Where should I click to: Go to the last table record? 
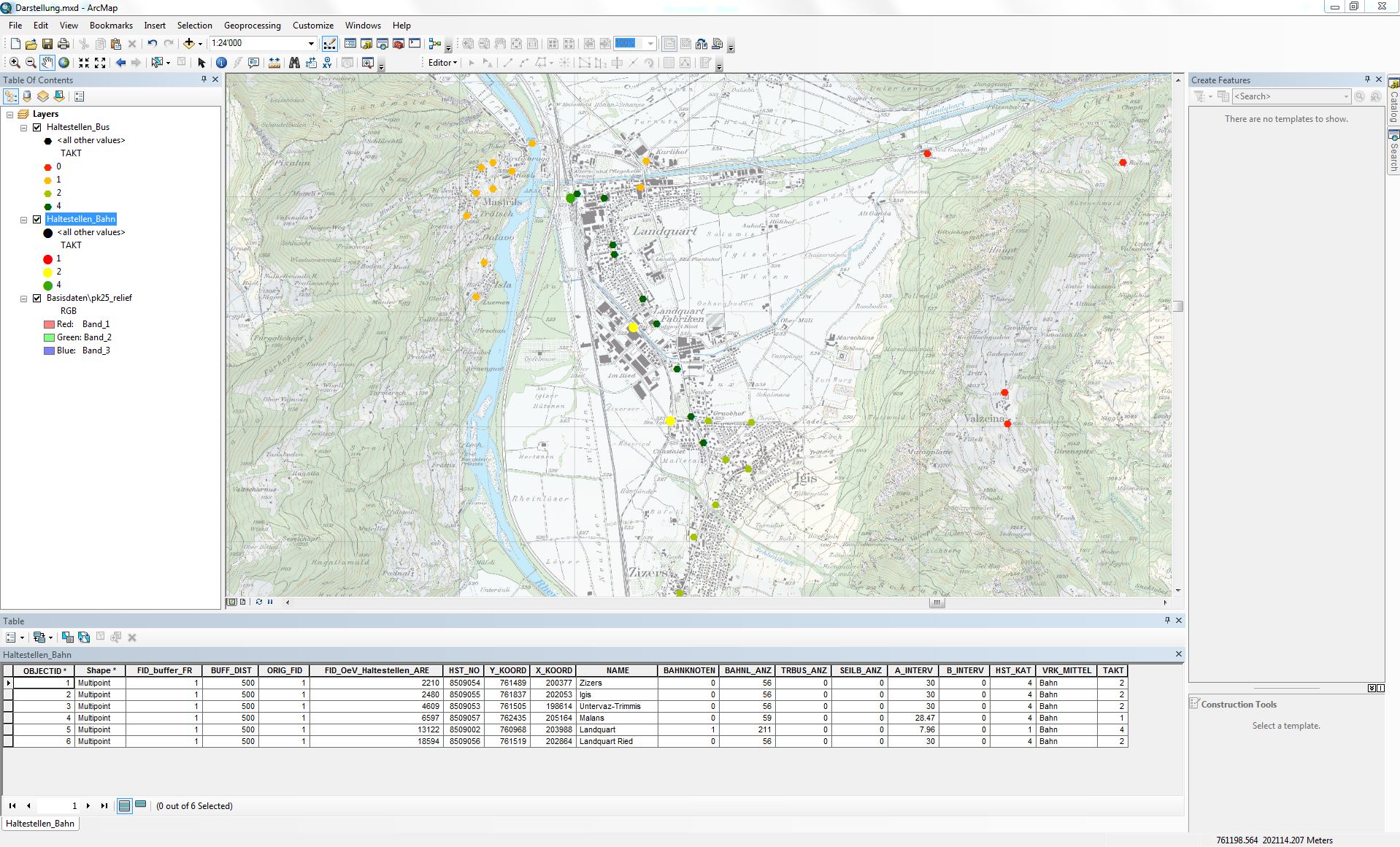tap(104, 806)
